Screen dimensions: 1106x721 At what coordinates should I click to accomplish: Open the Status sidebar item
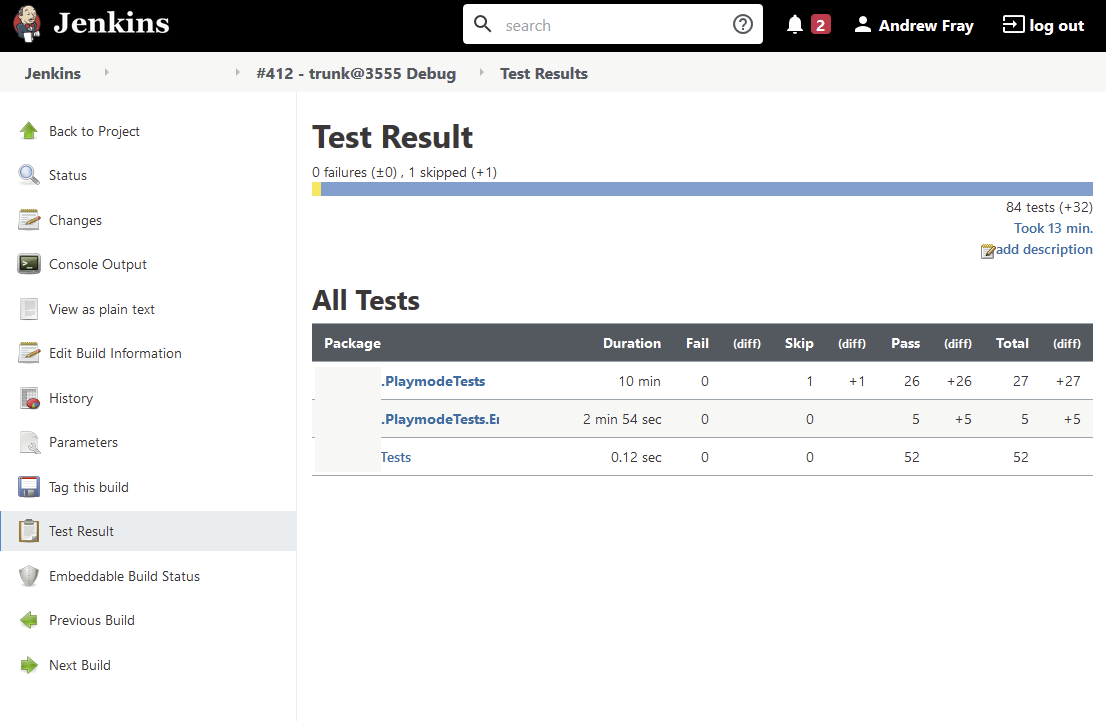(68, 176)
